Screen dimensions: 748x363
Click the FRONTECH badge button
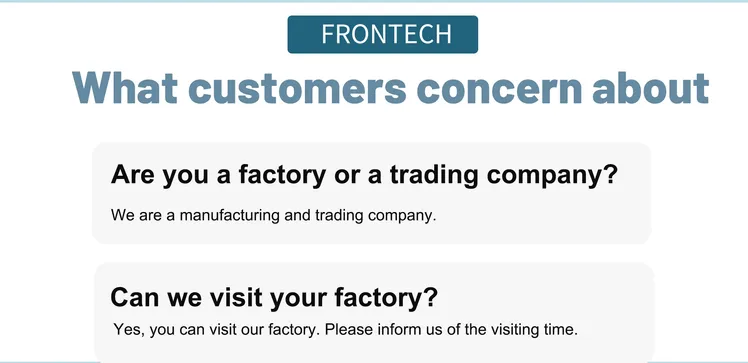coord(383,34)
